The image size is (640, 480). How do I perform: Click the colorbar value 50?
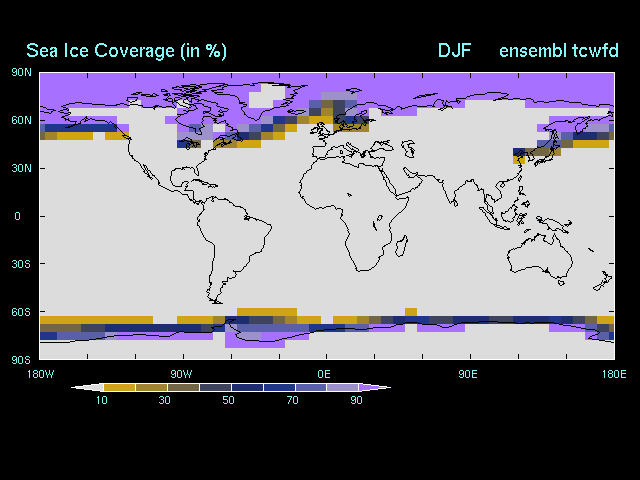click(229, 400)
